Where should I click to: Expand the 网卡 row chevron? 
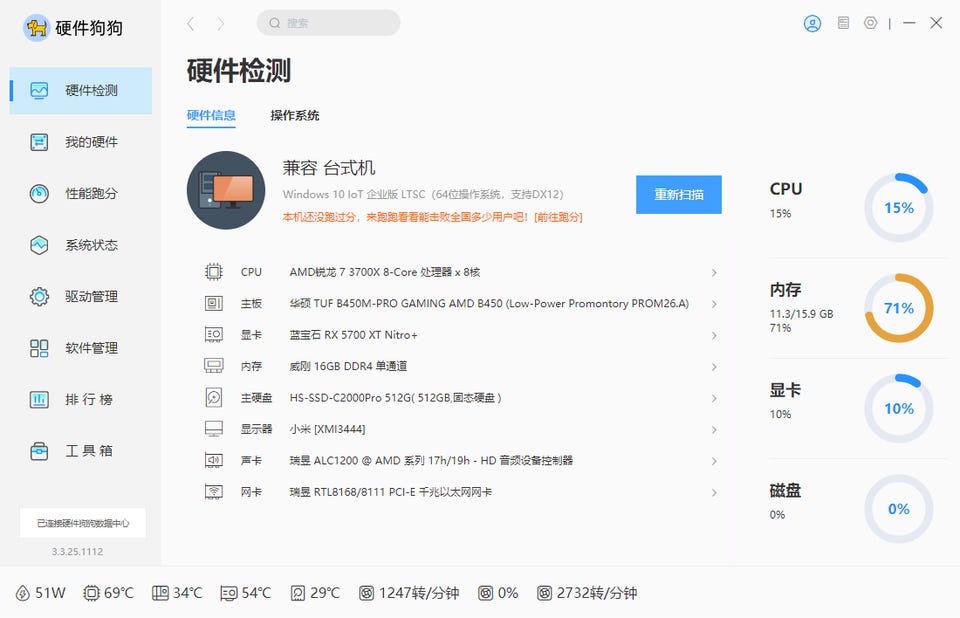pyautogui.click(x=714, y=492)
